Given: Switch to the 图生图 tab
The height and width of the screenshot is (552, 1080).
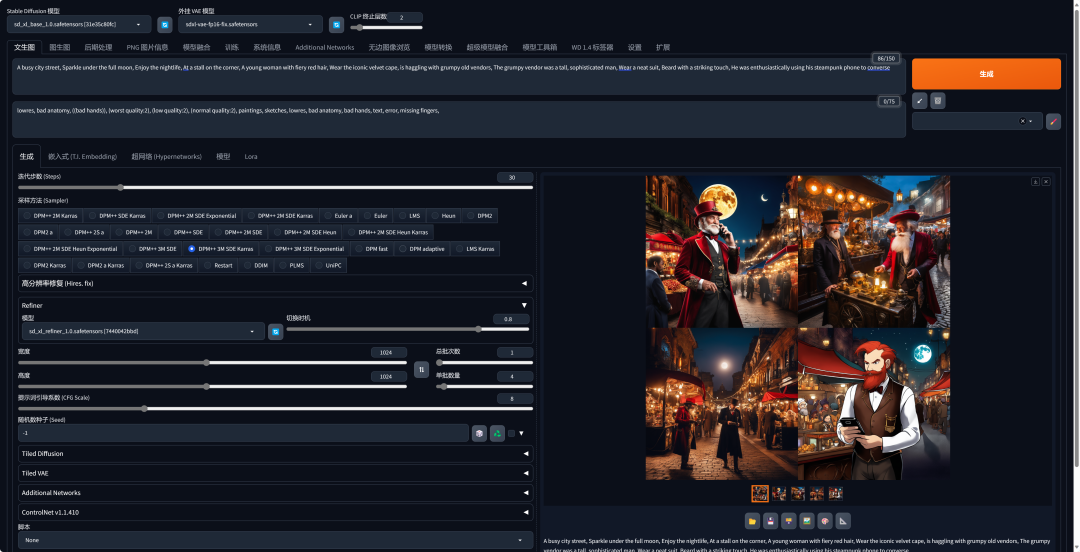Looking at the screenshot, I should pyautogui.click(x=59, y=47).
